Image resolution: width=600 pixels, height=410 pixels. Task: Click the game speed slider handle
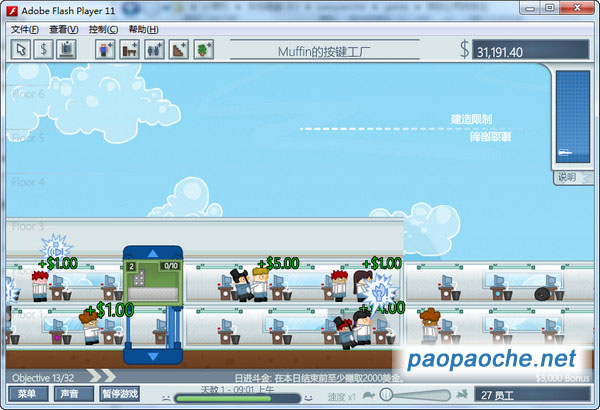pos(386,394)
